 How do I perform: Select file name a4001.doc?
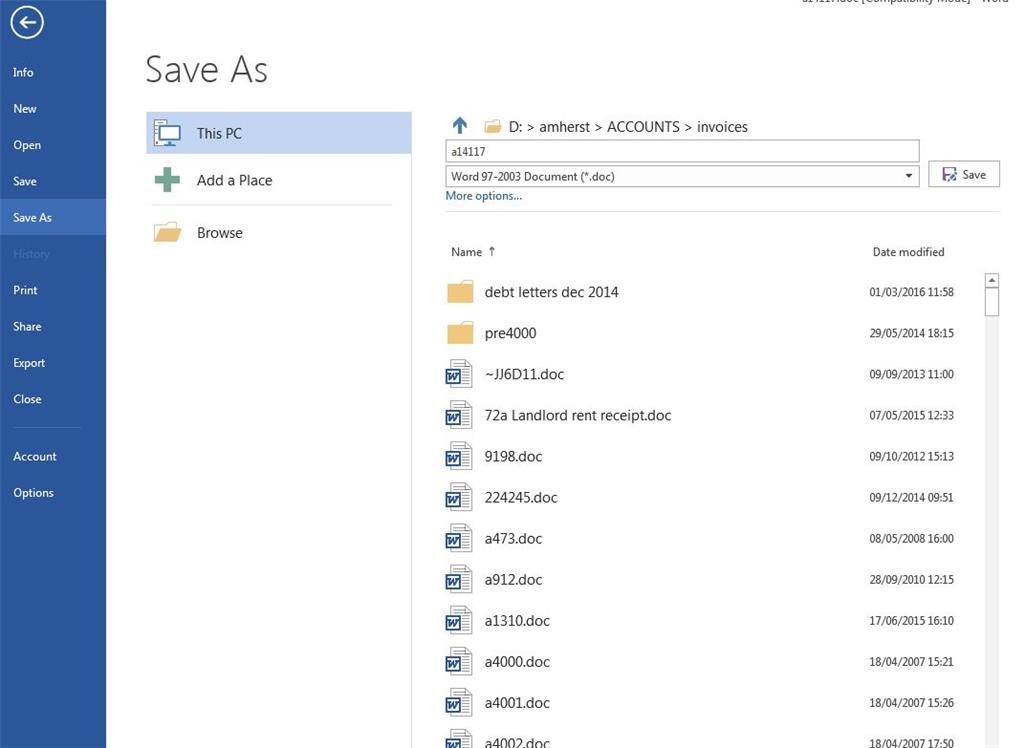(x=517, y=703)
